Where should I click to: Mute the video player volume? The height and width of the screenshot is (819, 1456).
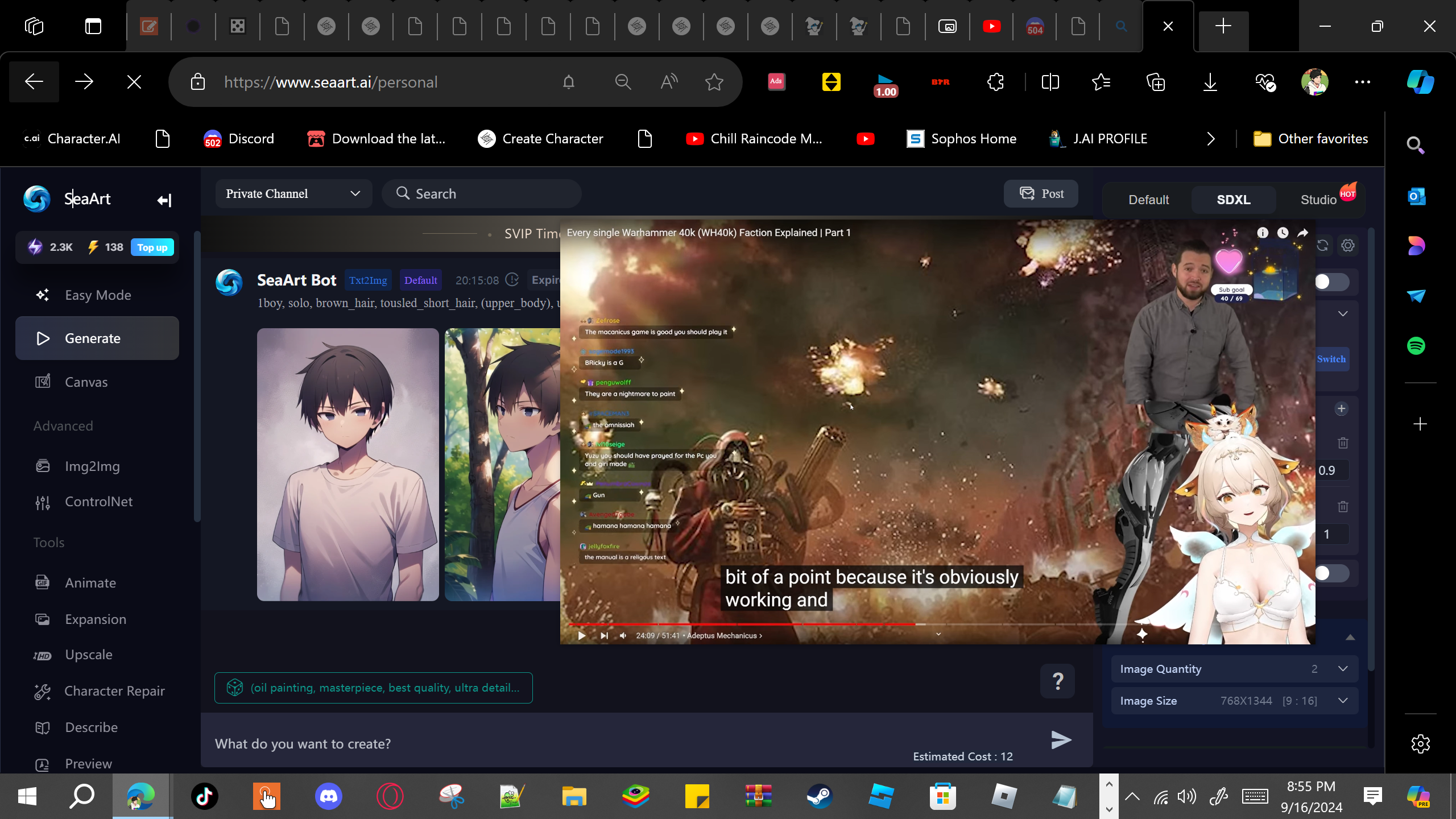click(x=623, y=636)
